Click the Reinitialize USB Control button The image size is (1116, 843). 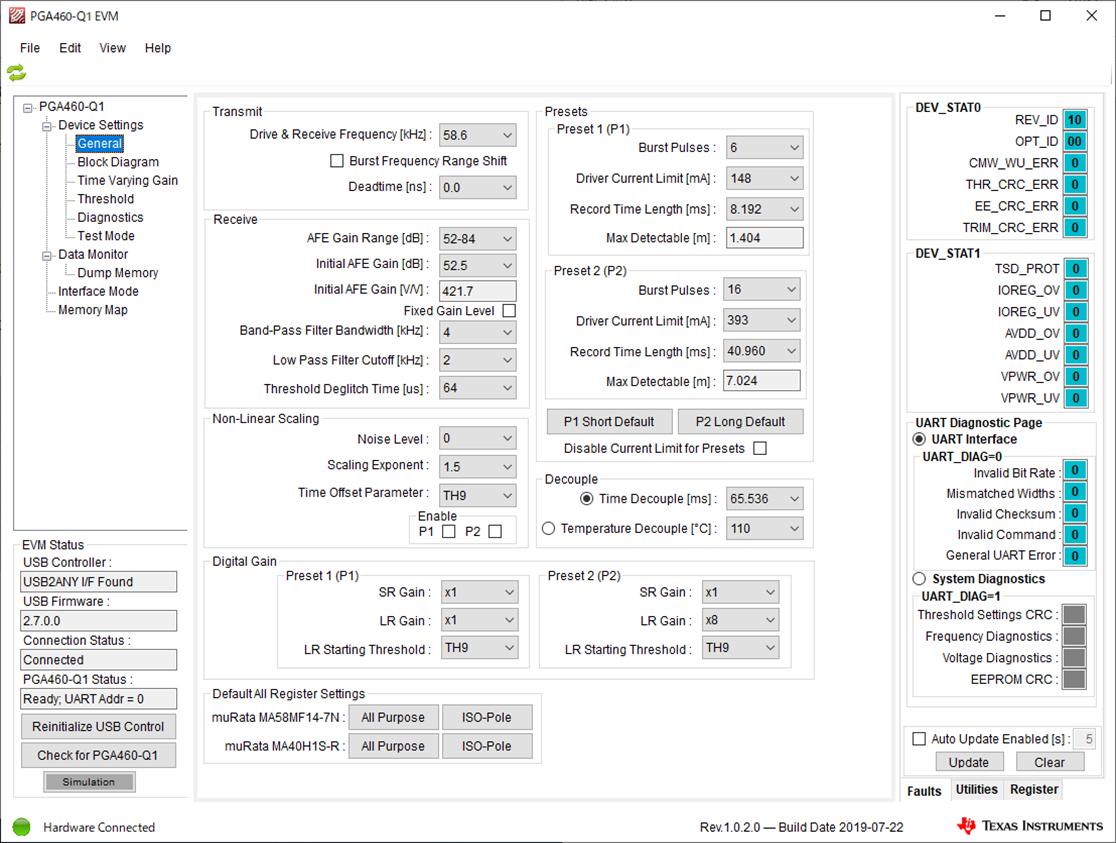pyautogui.click(x=98, y=727)
